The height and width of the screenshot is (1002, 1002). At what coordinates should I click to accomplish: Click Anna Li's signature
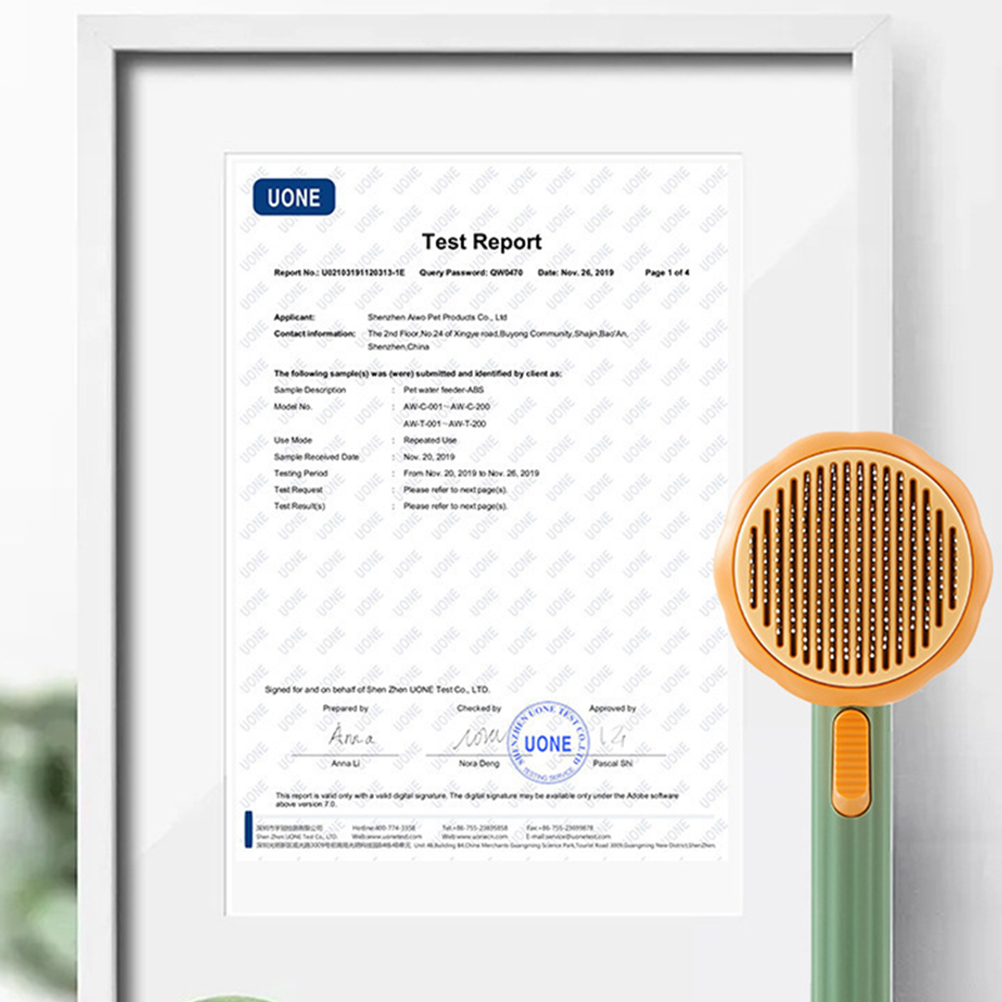350,739
